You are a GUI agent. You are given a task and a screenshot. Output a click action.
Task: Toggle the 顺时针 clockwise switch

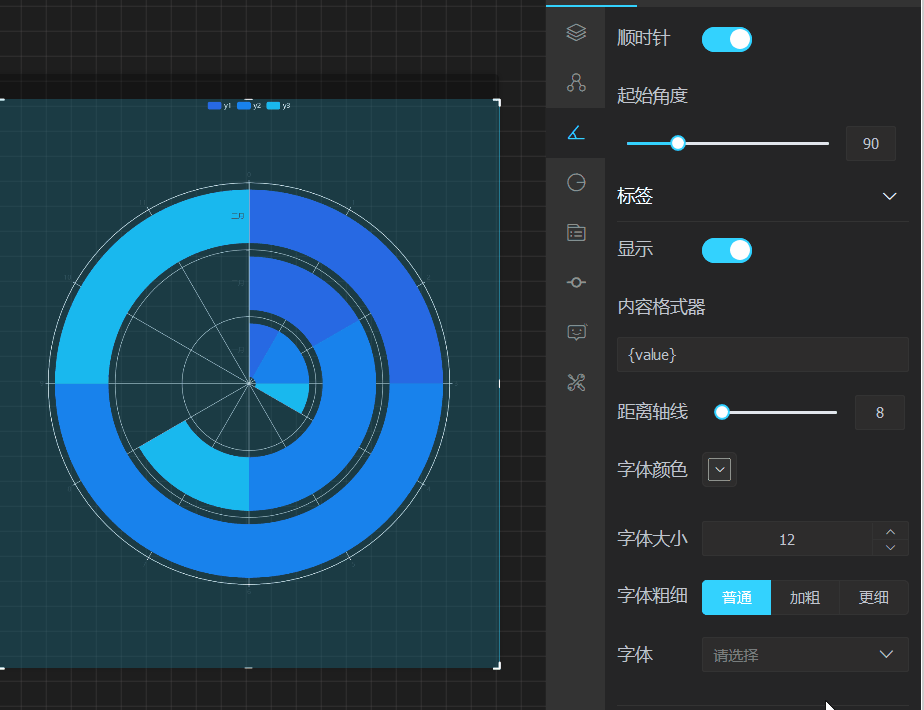[x=727, y=39]
